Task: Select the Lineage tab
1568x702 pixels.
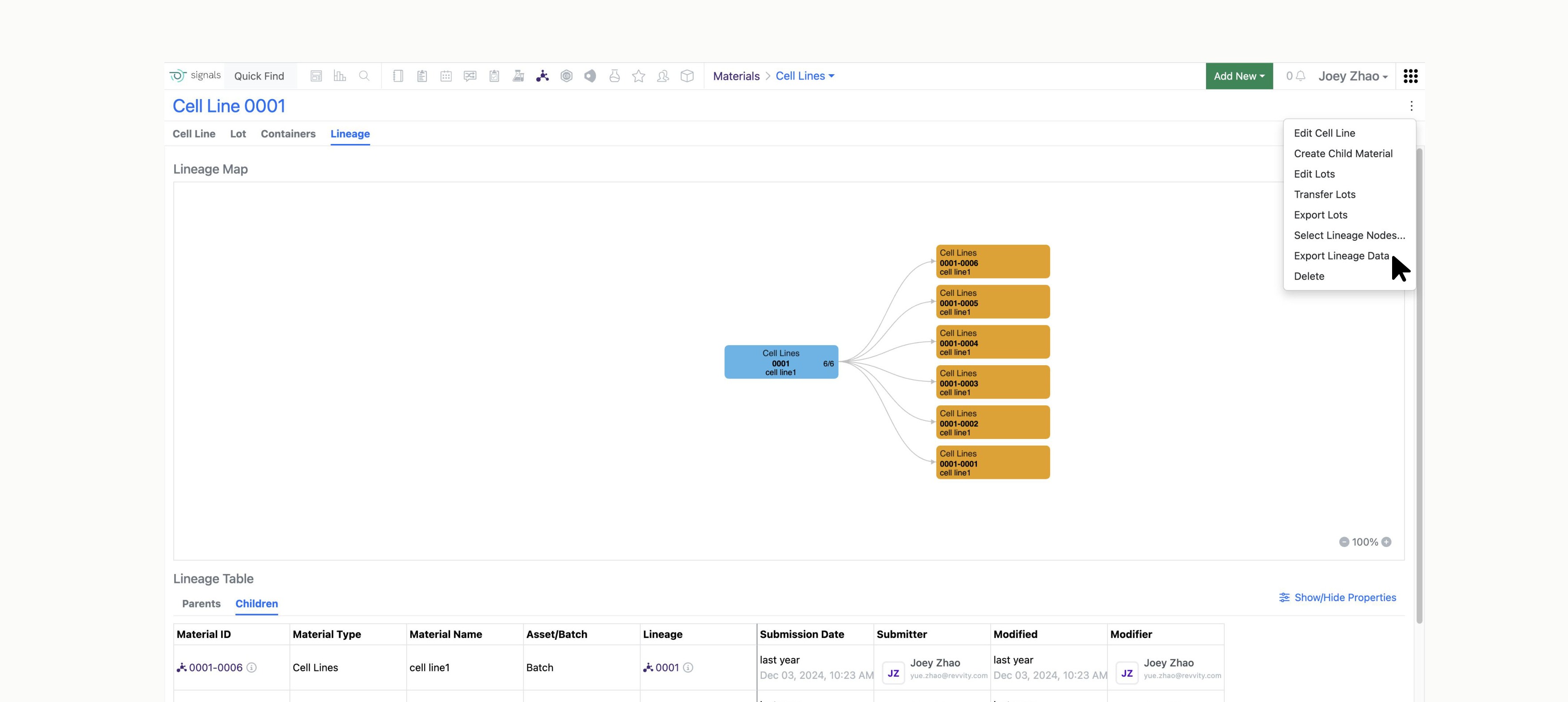Action: point(350,134)
